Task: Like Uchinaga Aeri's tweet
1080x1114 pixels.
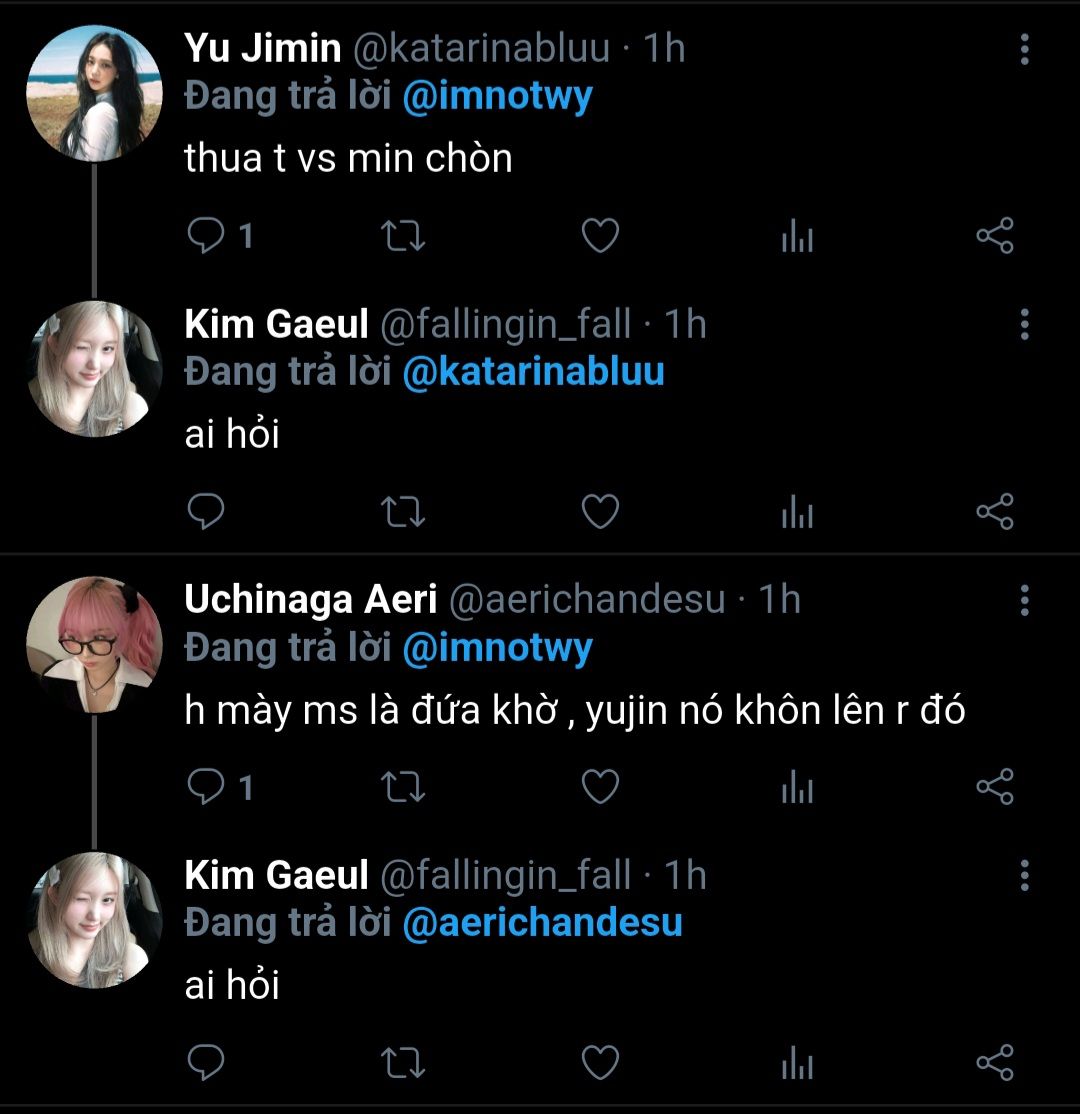Action: click(600, 788)
